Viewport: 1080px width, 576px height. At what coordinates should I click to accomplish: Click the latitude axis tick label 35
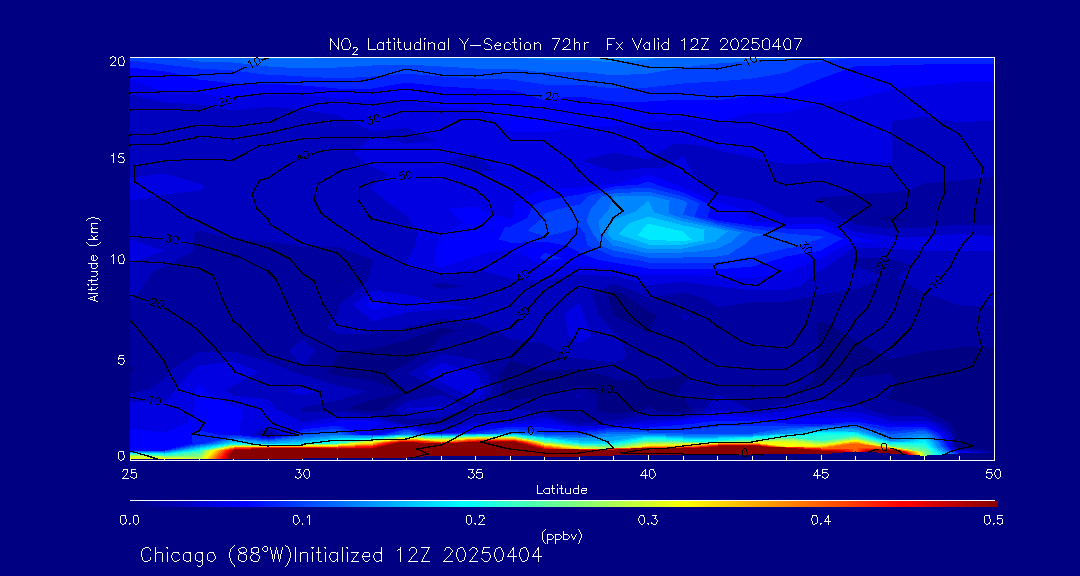click(x=475, y=473)
